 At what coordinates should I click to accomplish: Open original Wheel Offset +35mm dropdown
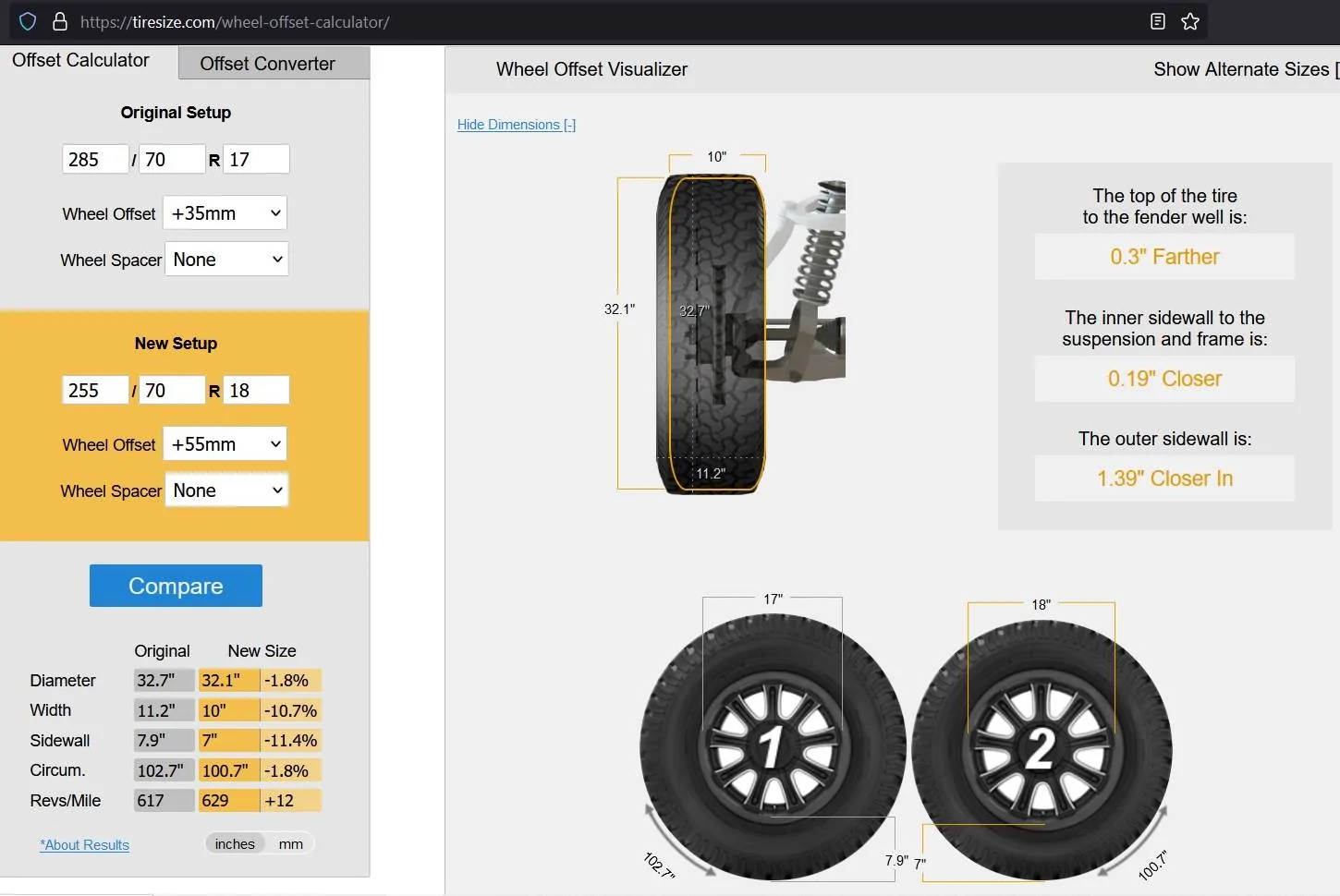point(225,213)
